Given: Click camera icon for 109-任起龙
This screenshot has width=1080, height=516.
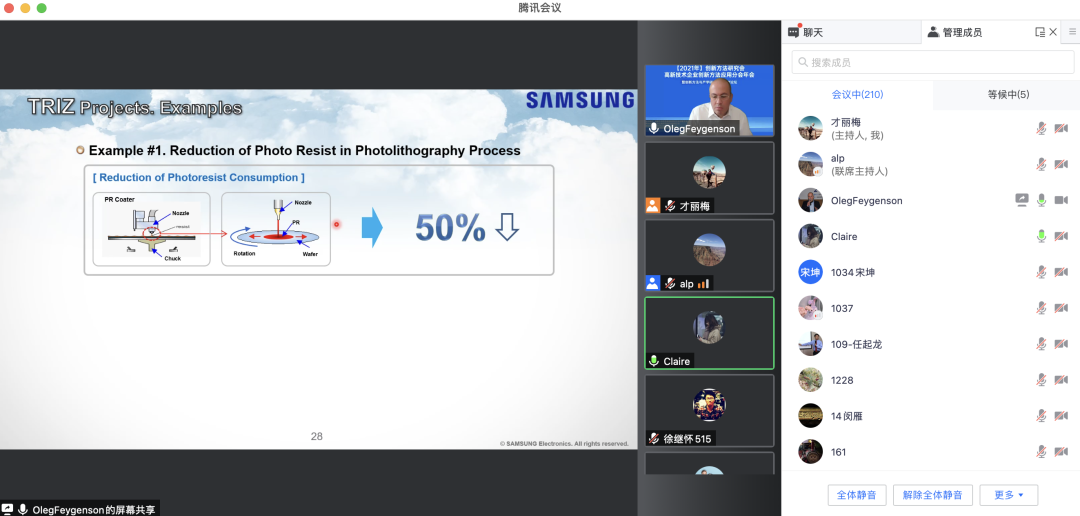Looking at the screenshot, I should [x=1061, y=344].
